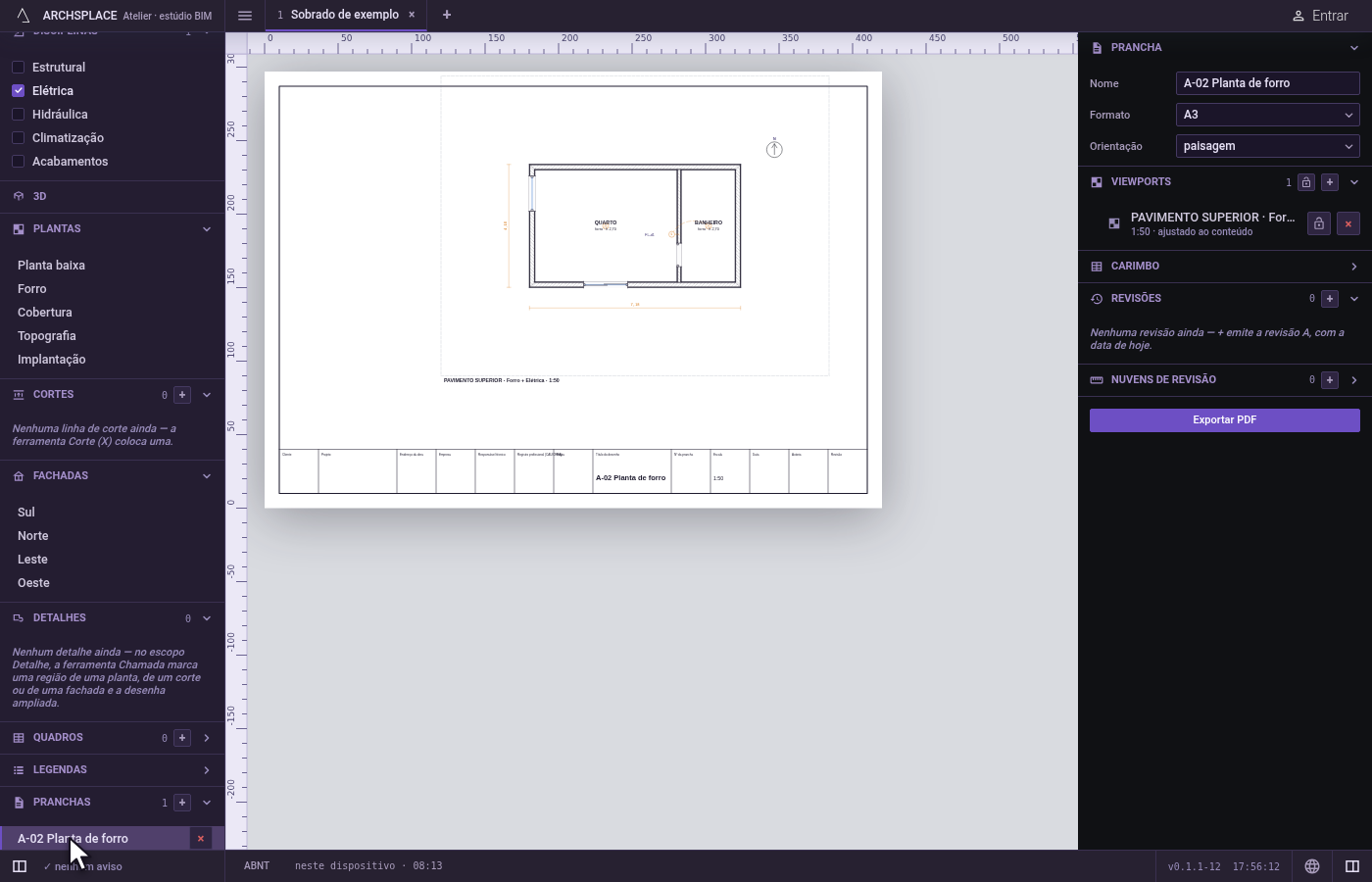Click the ABNT standard indicator
1372x882 pixels.
point(257,866)
